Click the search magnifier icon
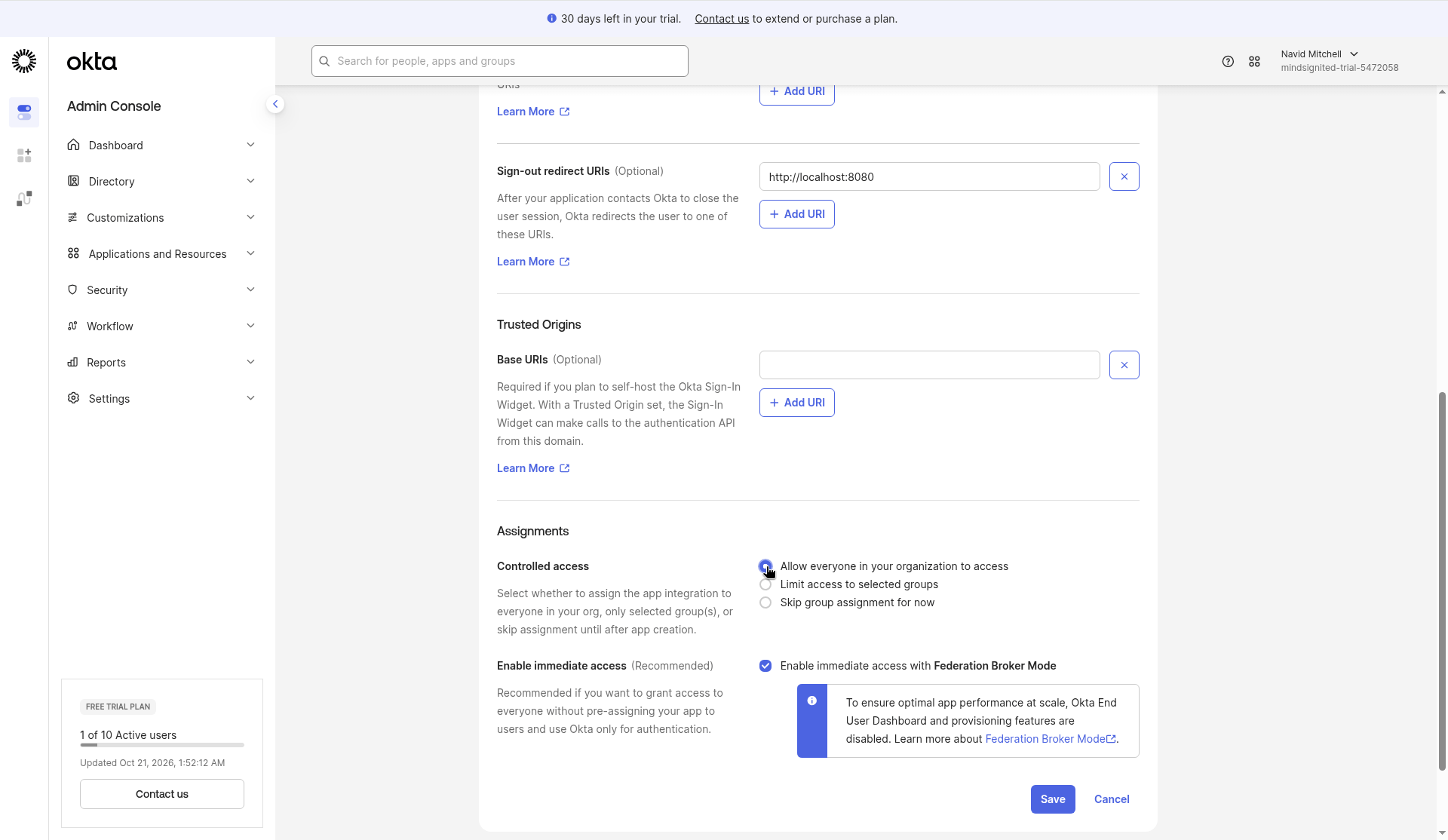The width and height of the screenshot is (1448, 840). [324, 61]
